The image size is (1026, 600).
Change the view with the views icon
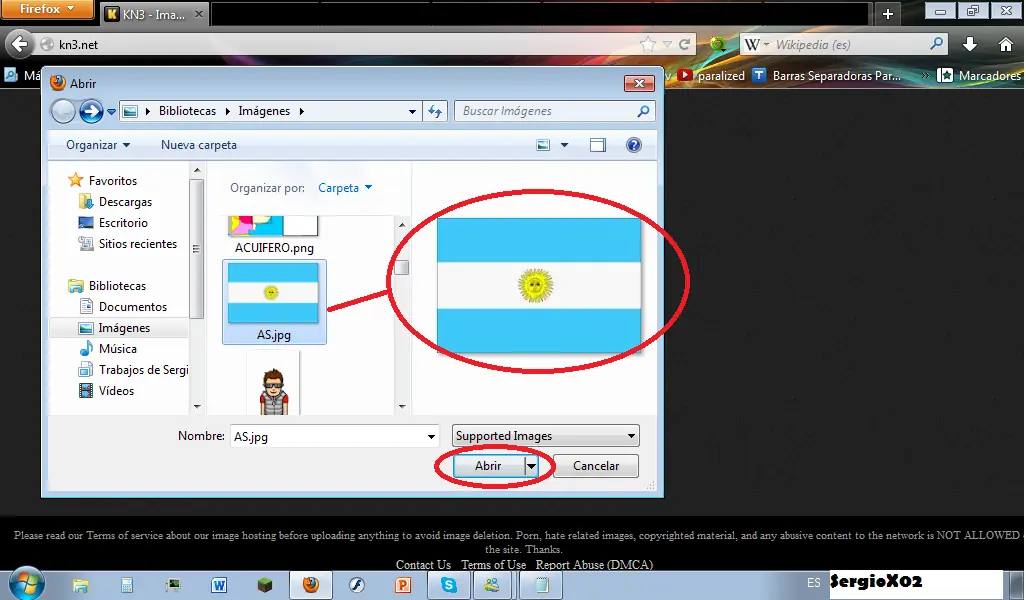click(543, 145)
